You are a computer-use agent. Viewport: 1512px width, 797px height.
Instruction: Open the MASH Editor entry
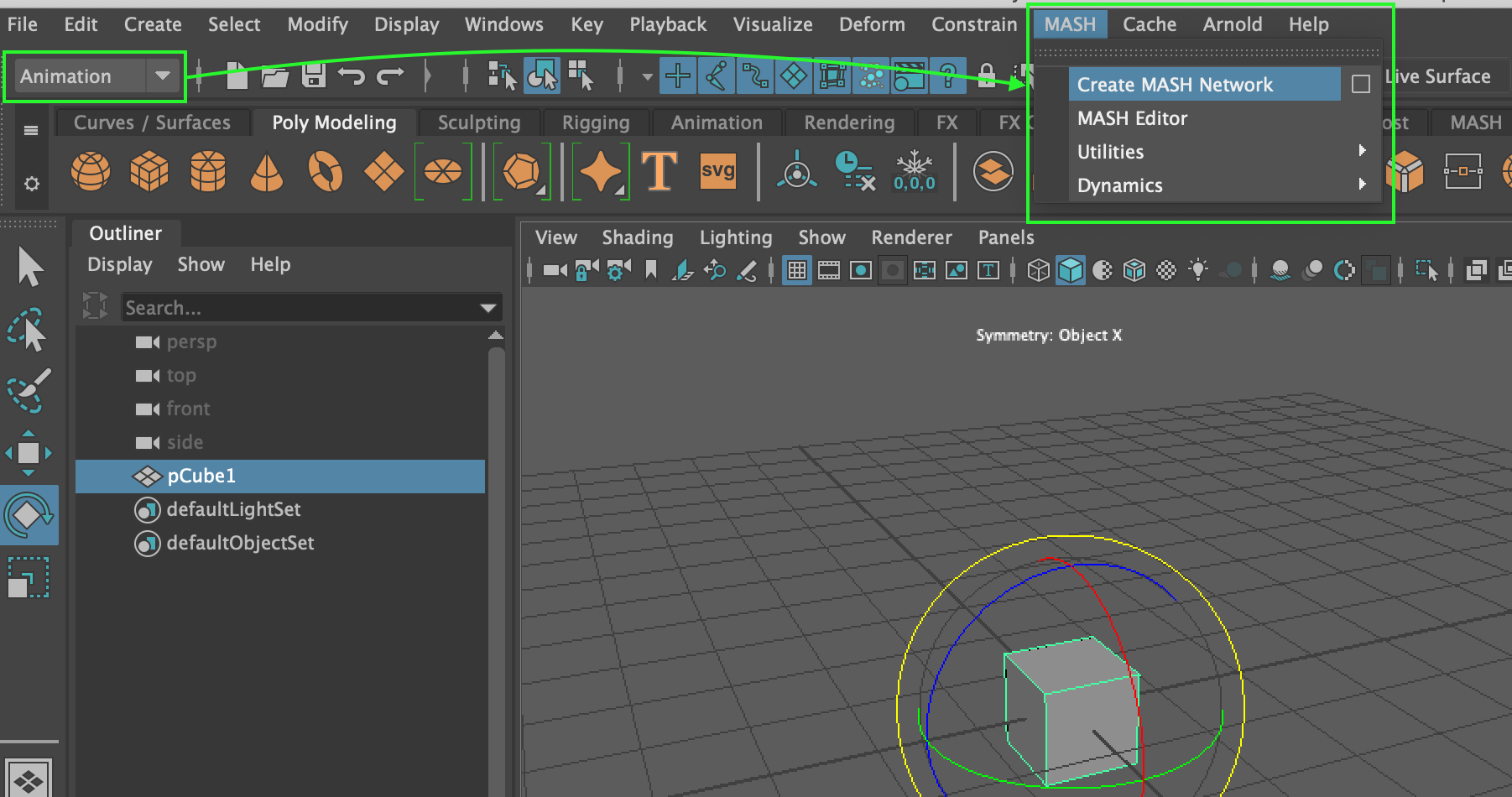coord(1132,118)
